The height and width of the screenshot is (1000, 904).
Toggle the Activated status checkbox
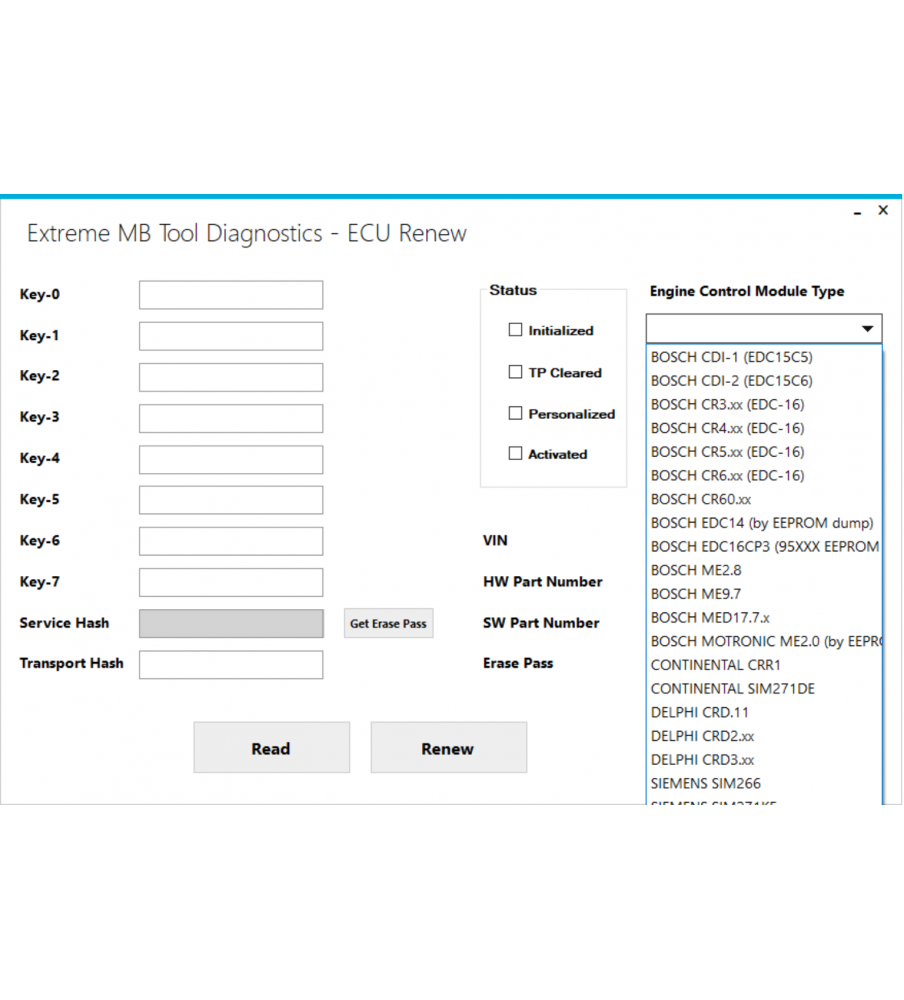(516, 453)
